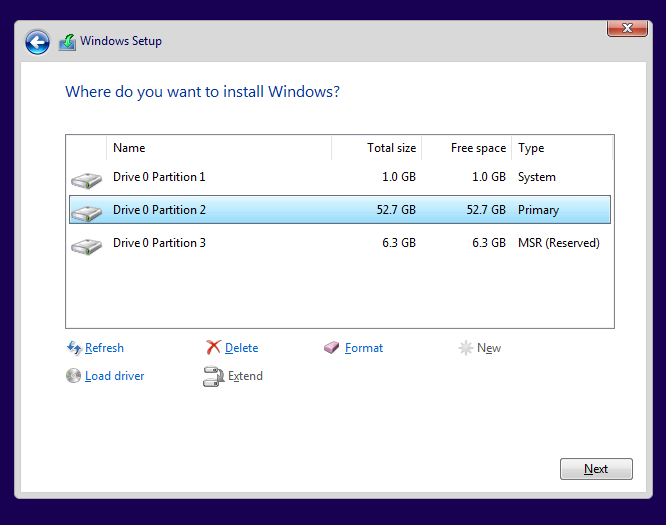Select Drive 0 Partition 2 row
The height and width of the screenshot is (525, 666).
[x=340, y=210]
